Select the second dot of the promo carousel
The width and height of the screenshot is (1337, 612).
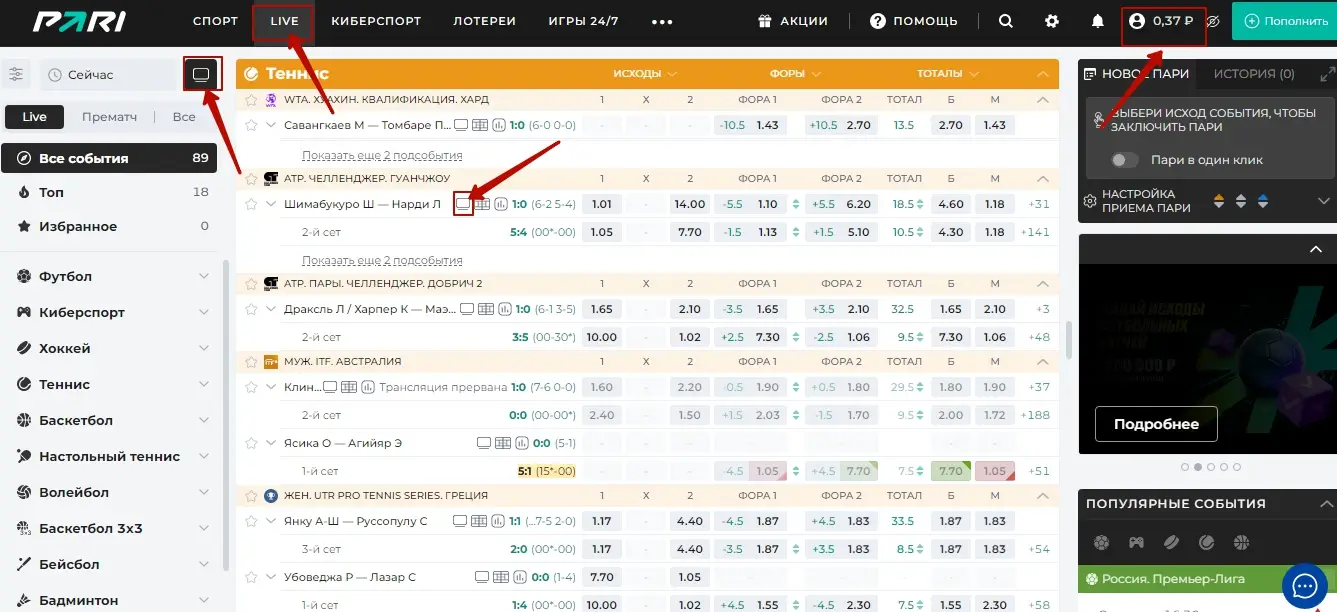[1197, 467]
